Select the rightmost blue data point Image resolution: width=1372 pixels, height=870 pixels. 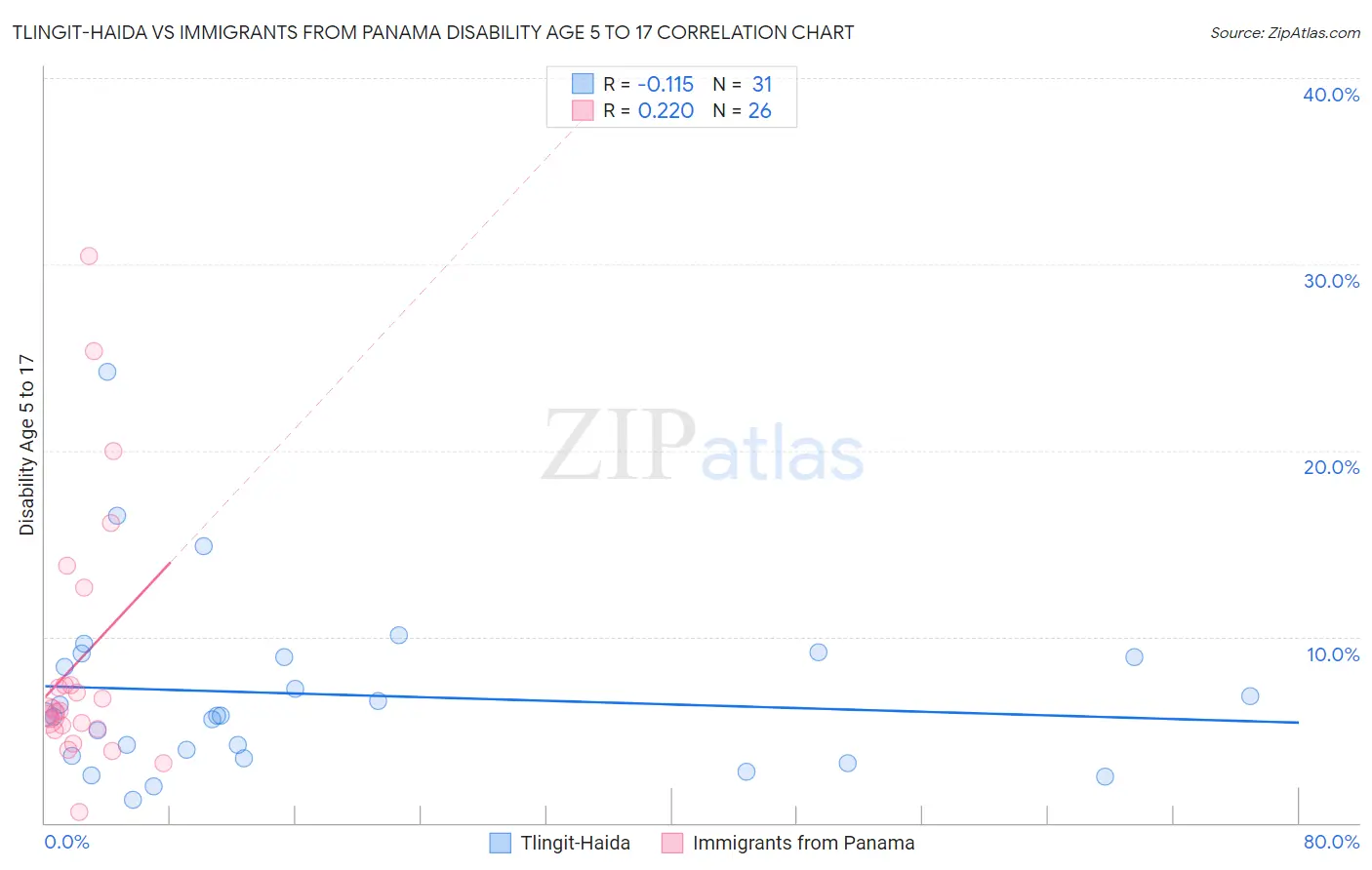click(x=1250, y=696)
